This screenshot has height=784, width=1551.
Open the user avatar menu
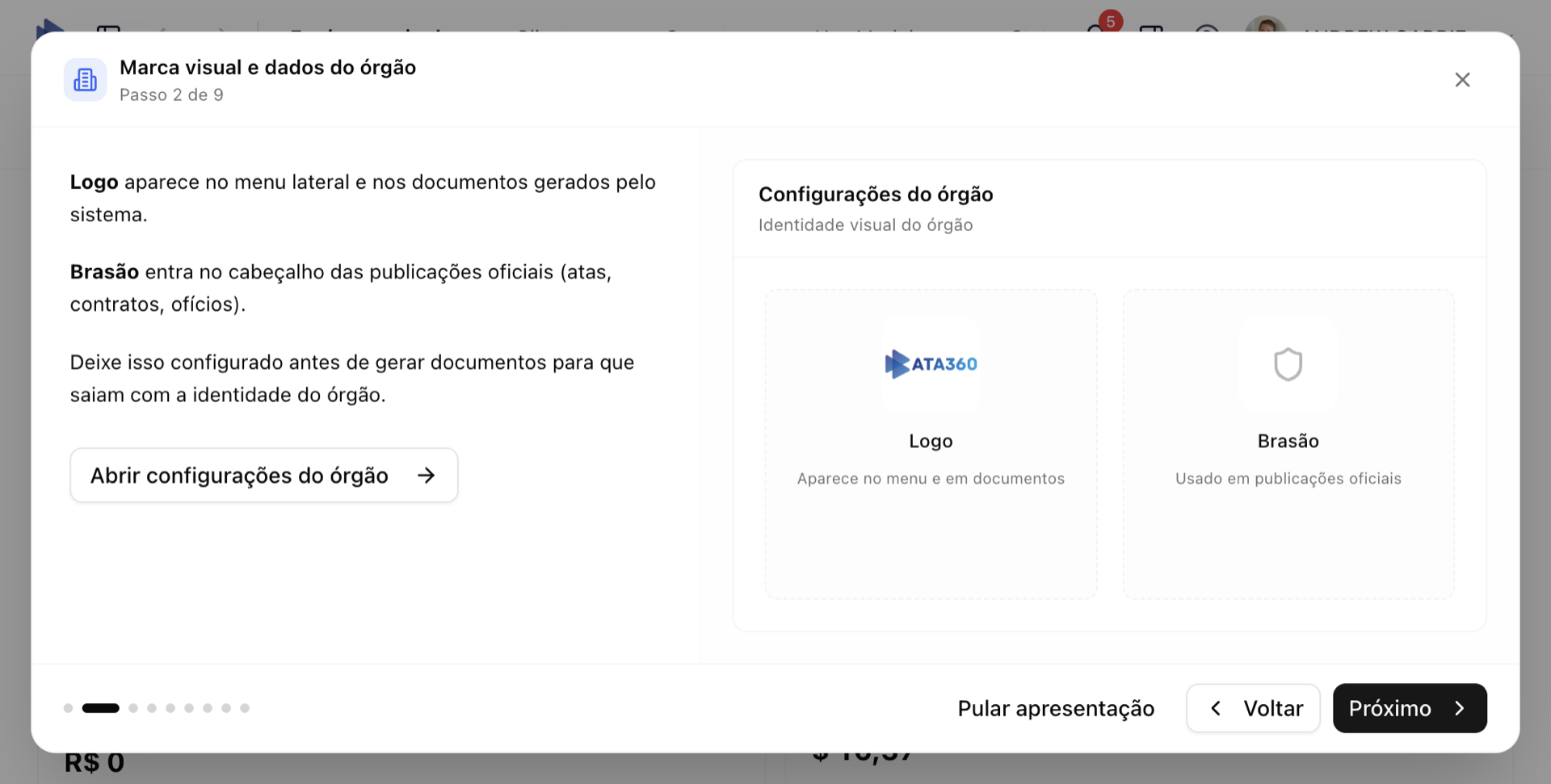[1264, 26]
